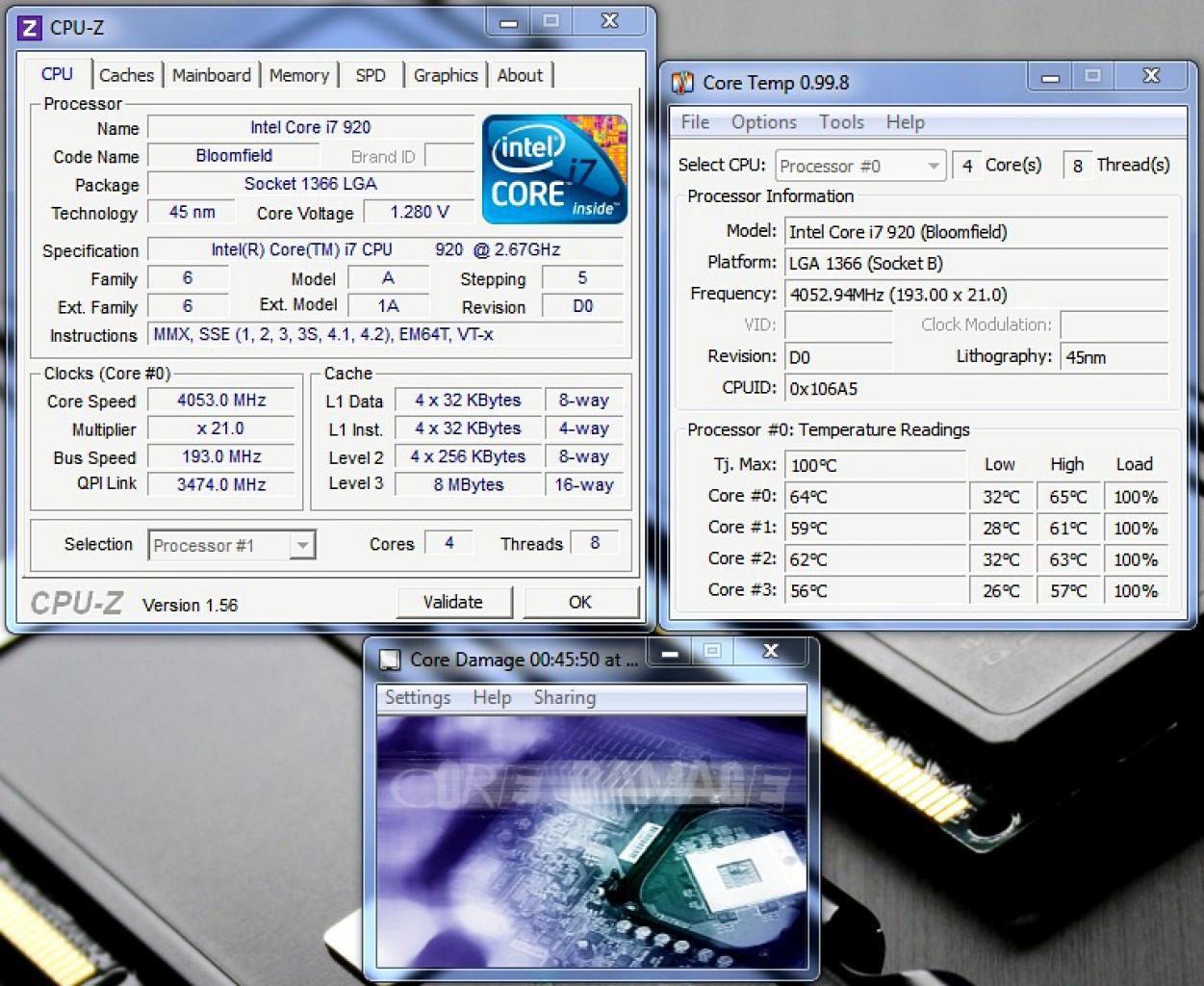Screen dimensions: 1204x986
Task: Click the Tj. Max 100°C value
Action: click(876, 465)
